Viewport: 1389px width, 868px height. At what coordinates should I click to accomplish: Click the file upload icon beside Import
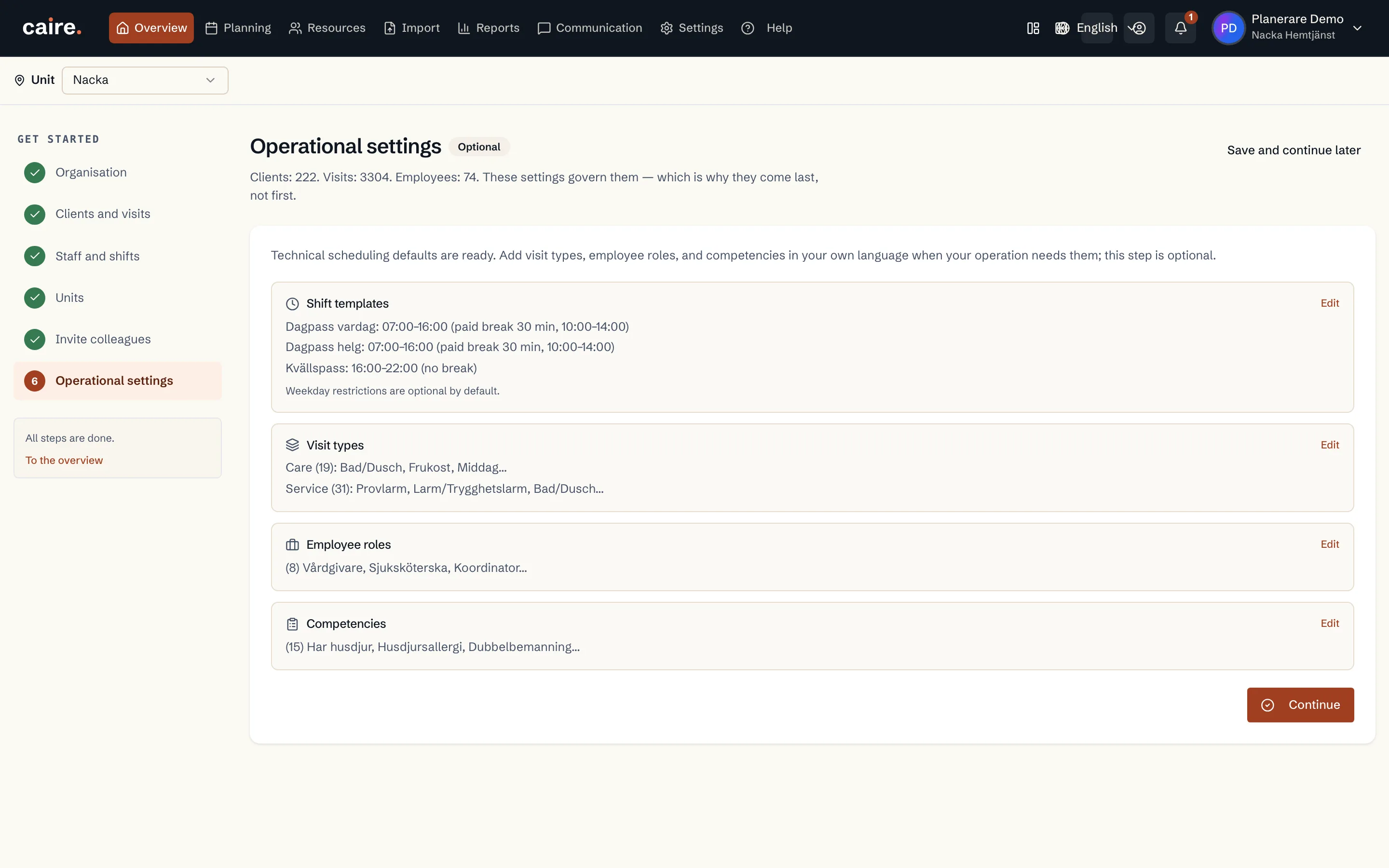pos(390,28)
